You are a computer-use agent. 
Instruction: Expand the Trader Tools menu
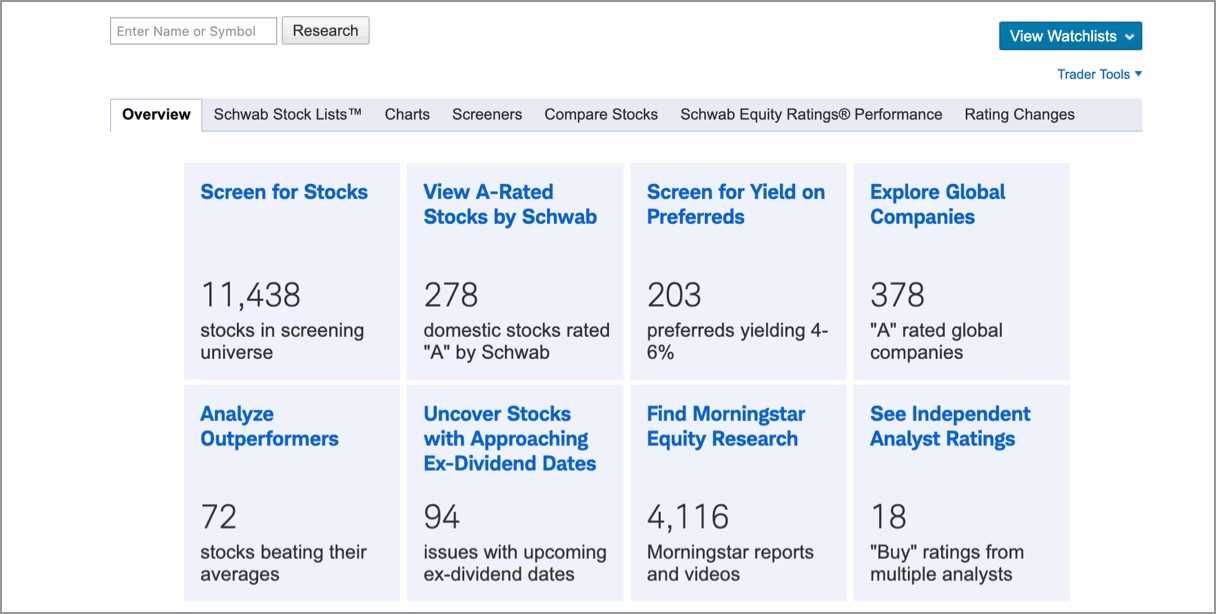pos(1098,74)
